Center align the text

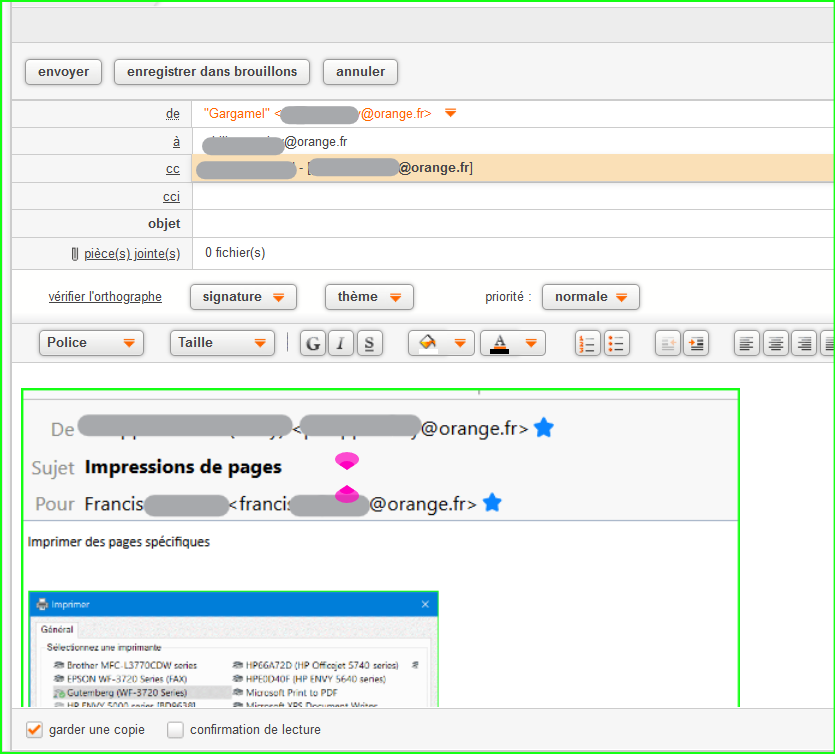pyautogui.click(x=775, y=343)
